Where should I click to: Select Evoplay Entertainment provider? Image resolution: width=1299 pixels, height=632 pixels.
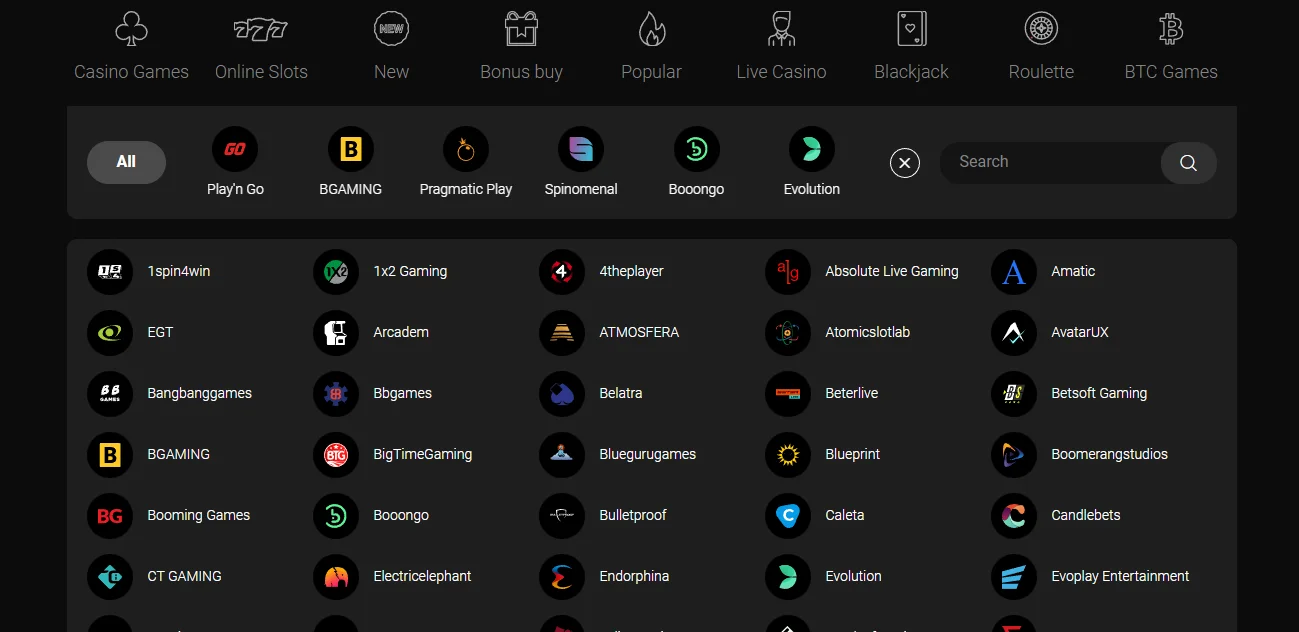point(1091,577)
